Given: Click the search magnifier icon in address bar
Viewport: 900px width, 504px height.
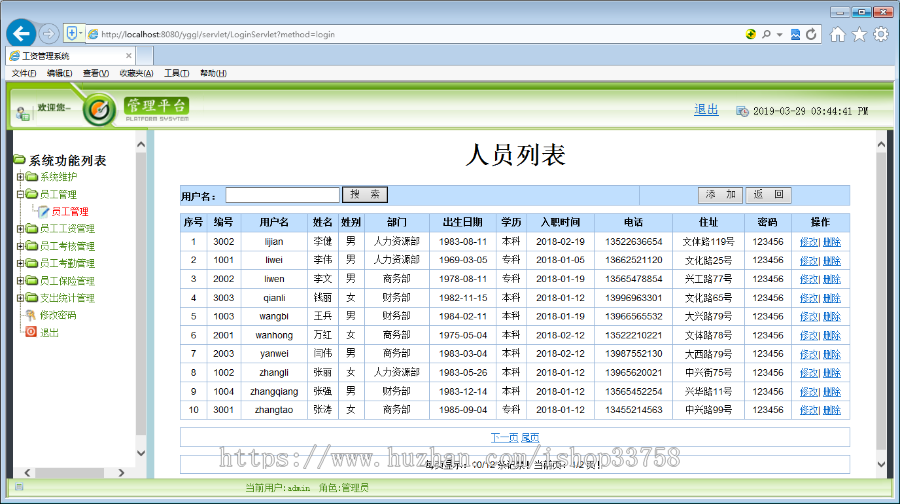Looking at the screenshot, I should click(766, 34).
